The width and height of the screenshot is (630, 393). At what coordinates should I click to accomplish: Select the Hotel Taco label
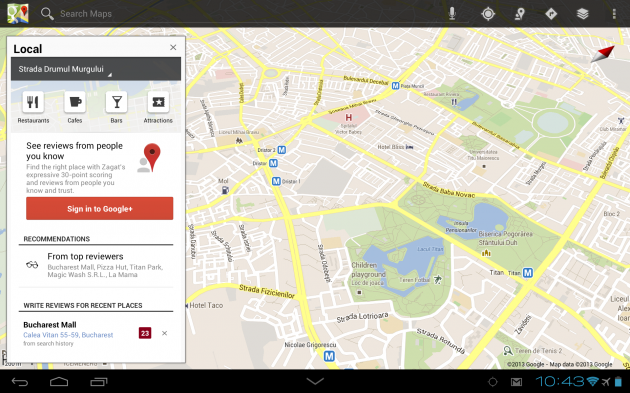[206, 305]
